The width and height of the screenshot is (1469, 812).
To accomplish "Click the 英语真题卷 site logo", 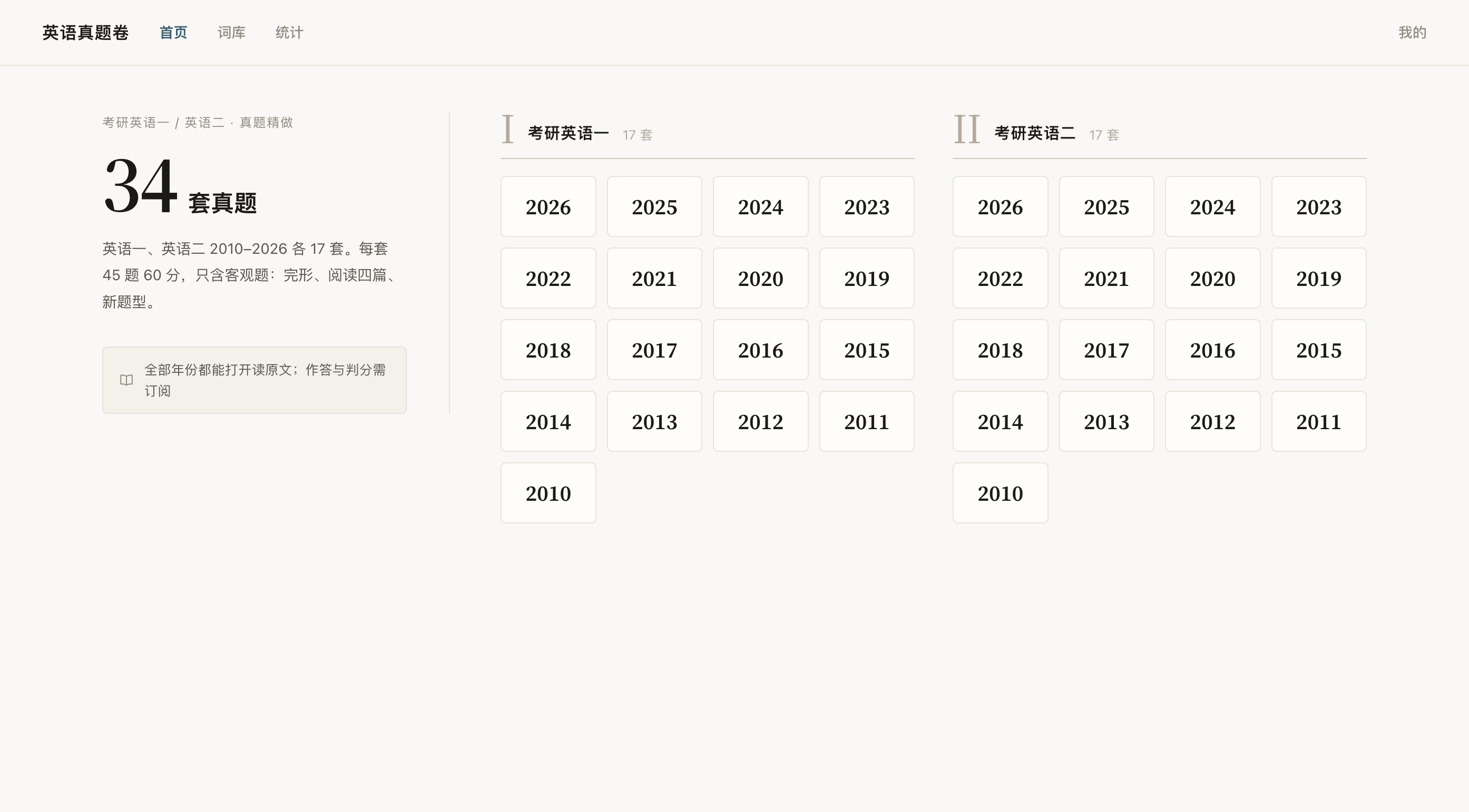I will 85,33.
